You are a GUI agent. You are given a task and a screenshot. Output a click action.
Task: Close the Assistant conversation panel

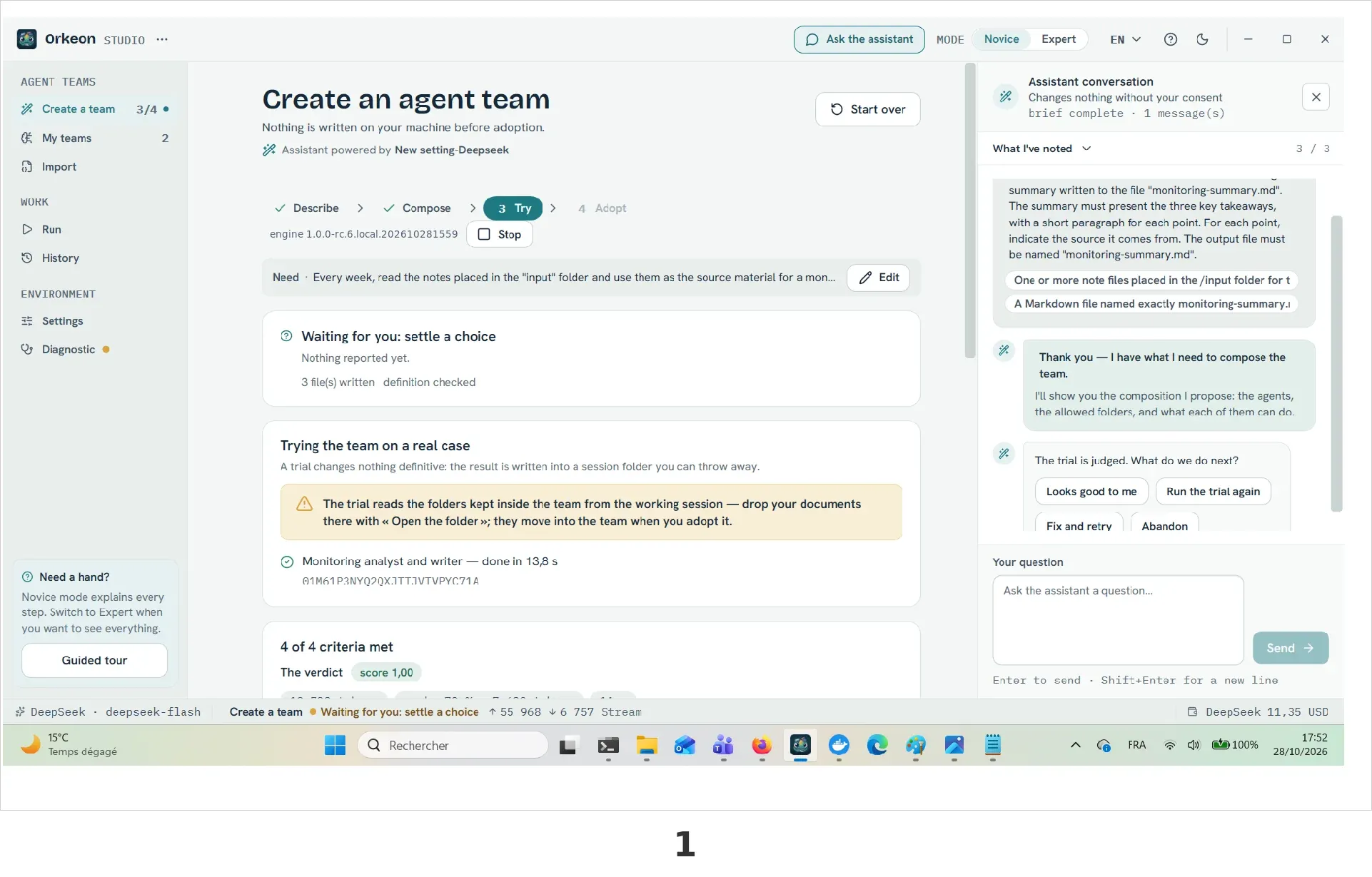click(x=1316, y=97)
